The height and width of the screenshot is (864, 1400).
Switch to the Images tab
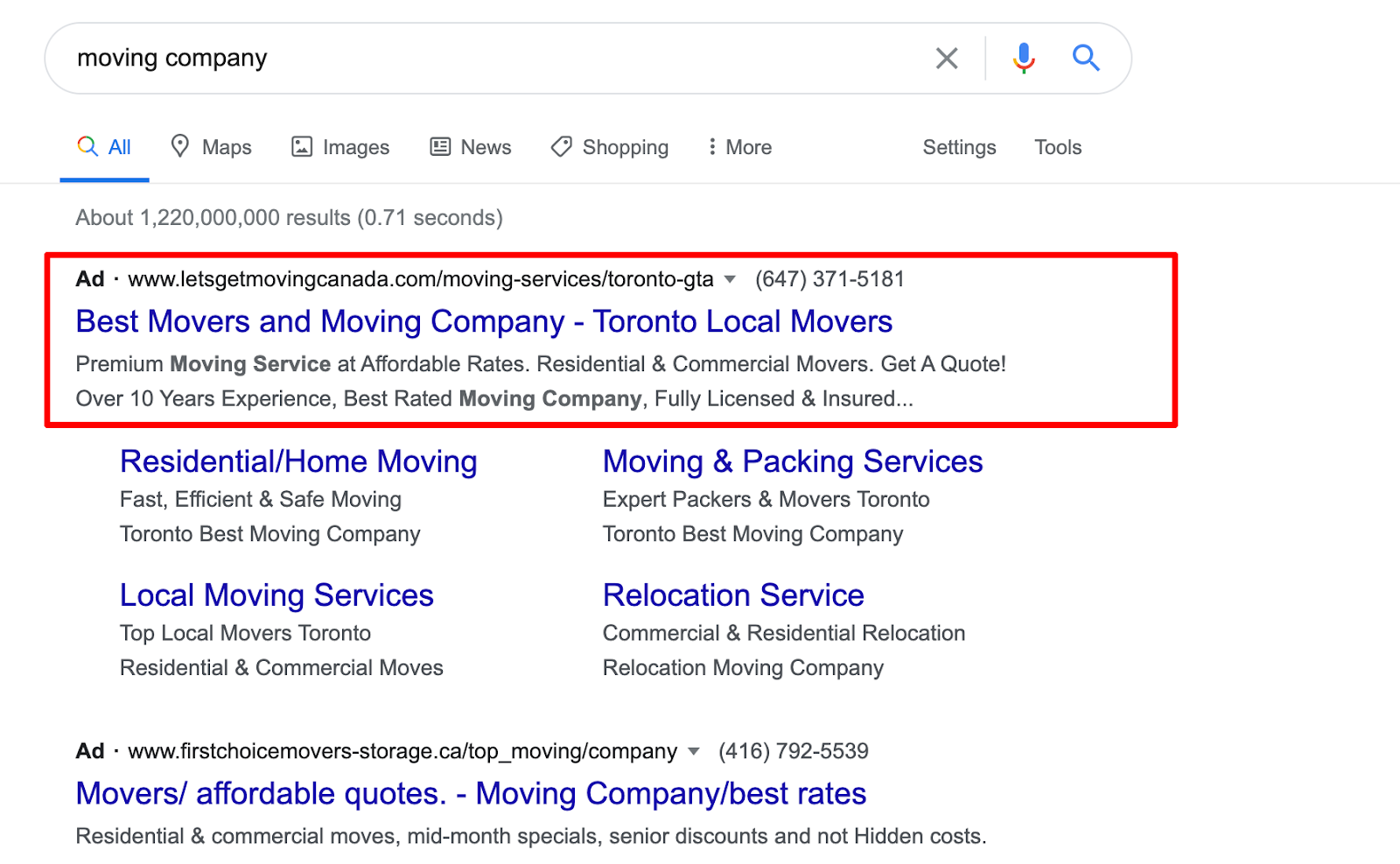coord(340,147)
